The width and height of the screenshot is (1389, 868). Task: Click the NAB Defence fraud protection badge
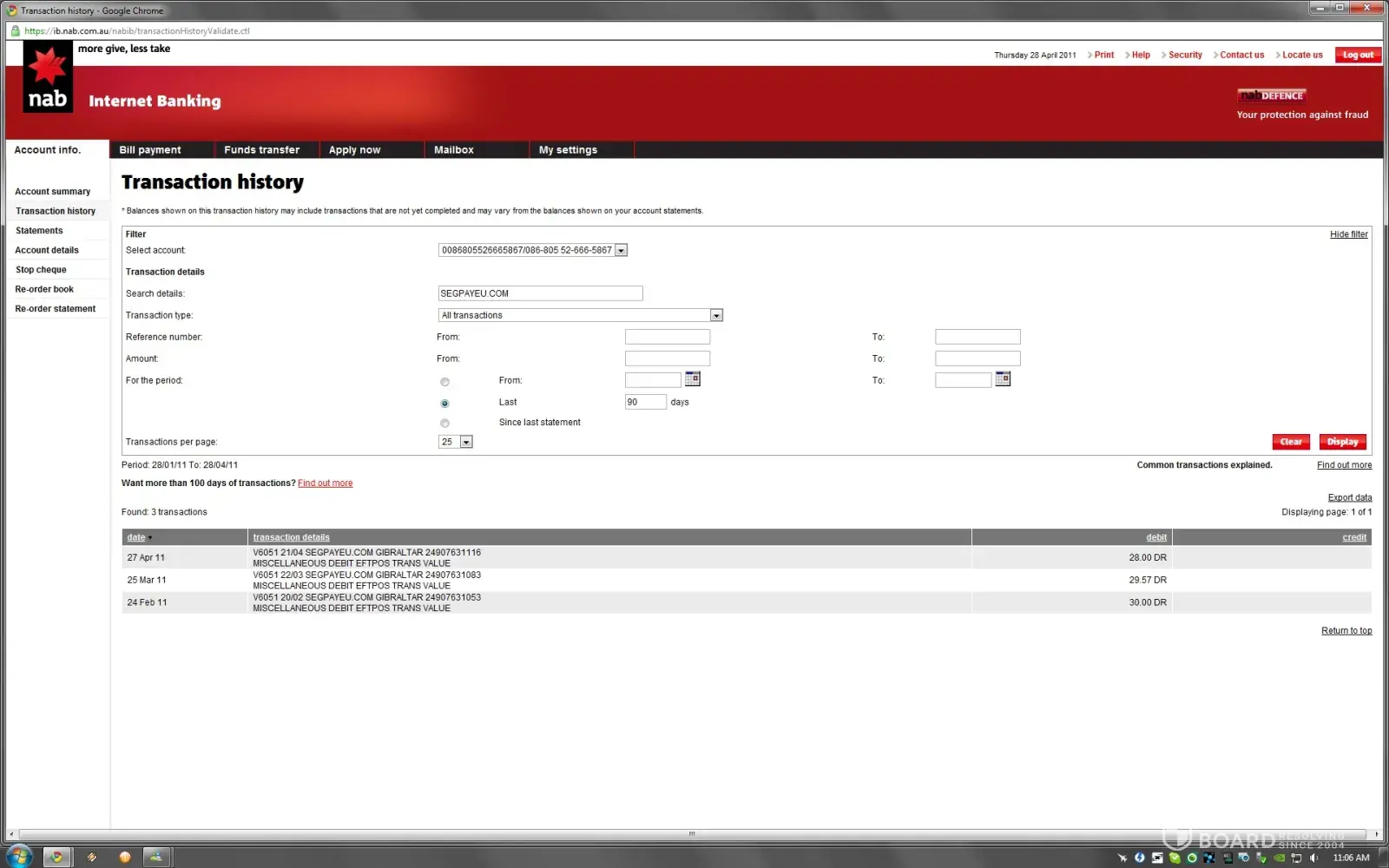point(1272,95)
